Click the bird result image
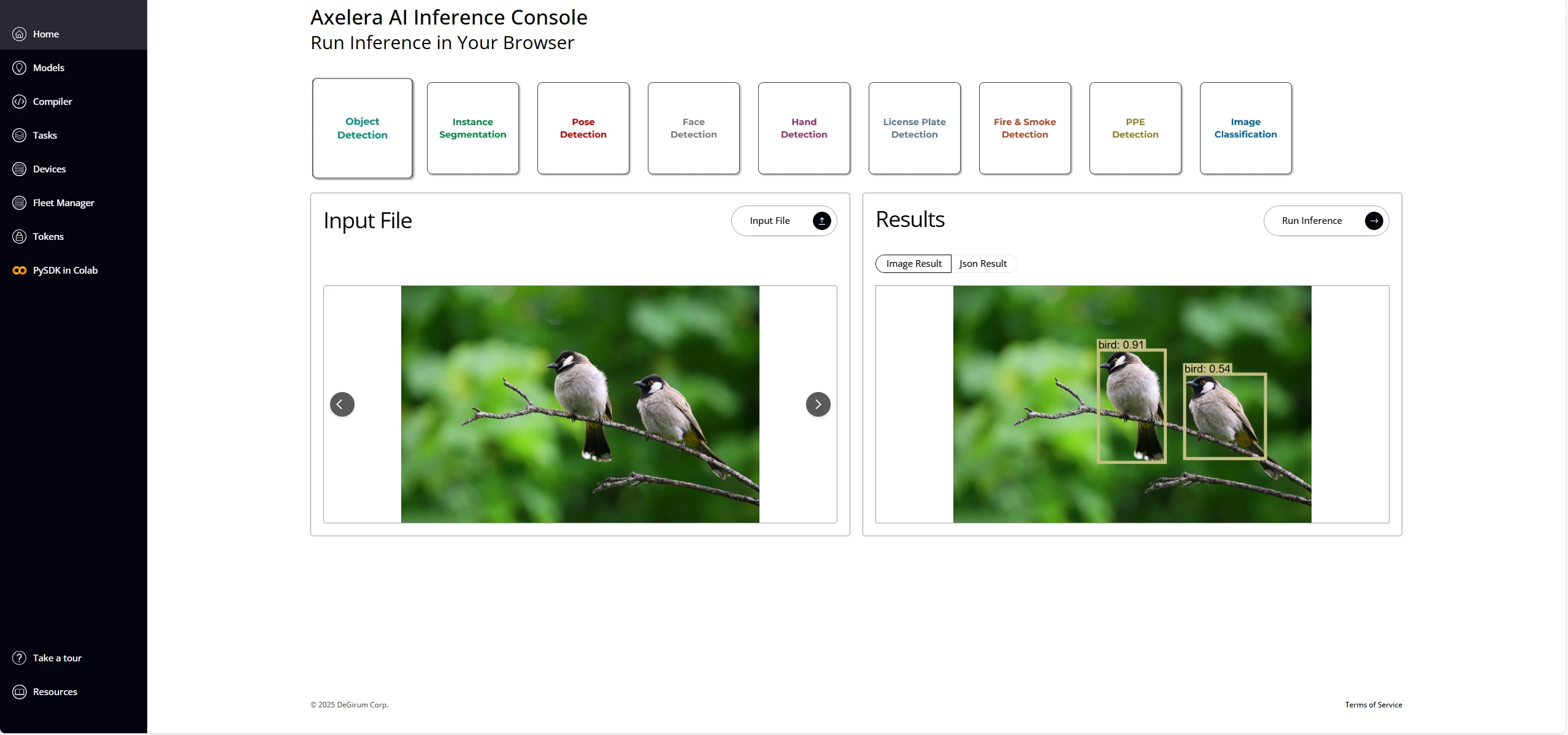This screenshot has width=1568, height=735. [x=1132, y=404]
